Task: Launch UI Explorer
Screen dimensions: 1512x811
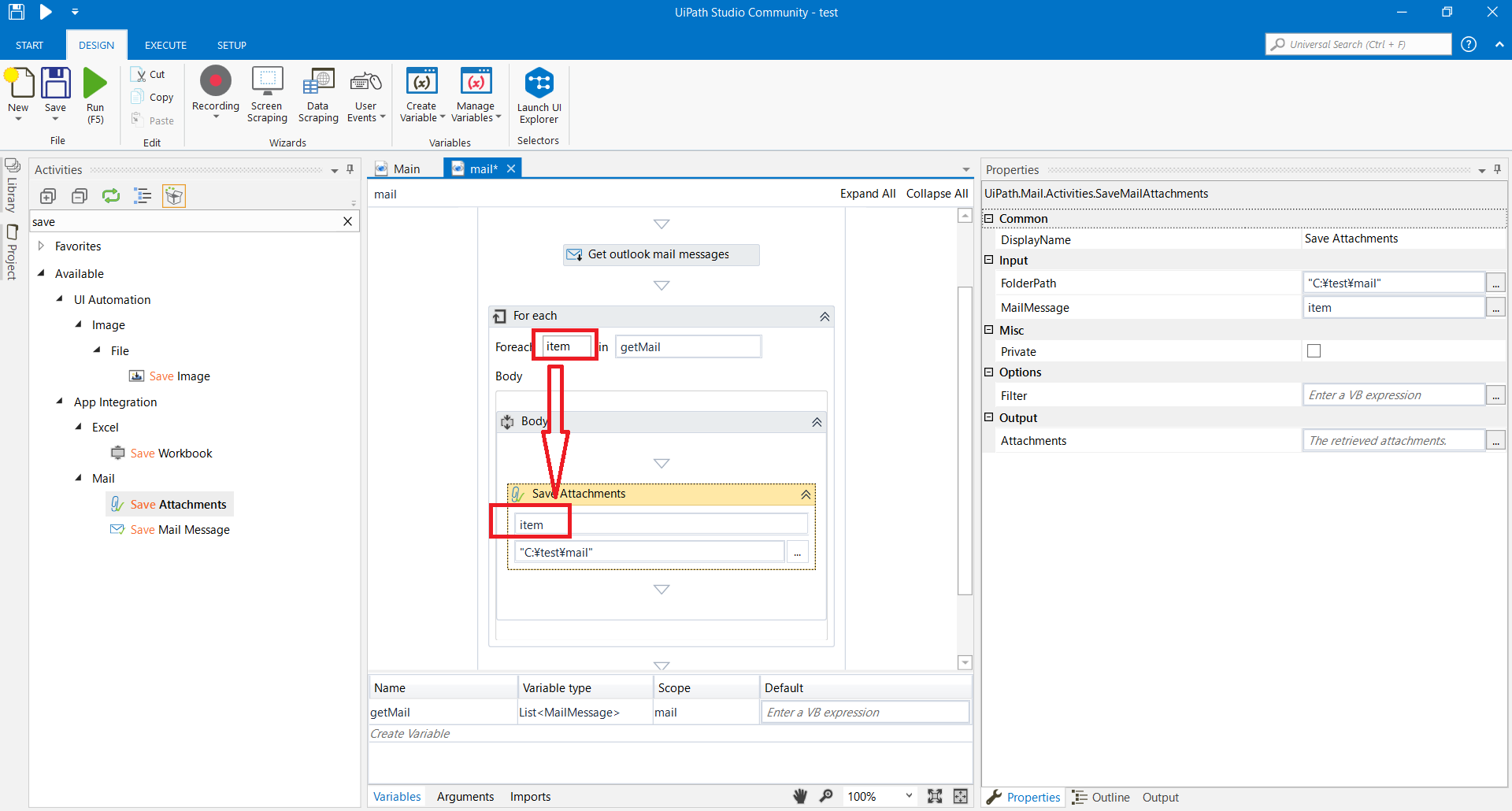Action: tap(539, 95)
